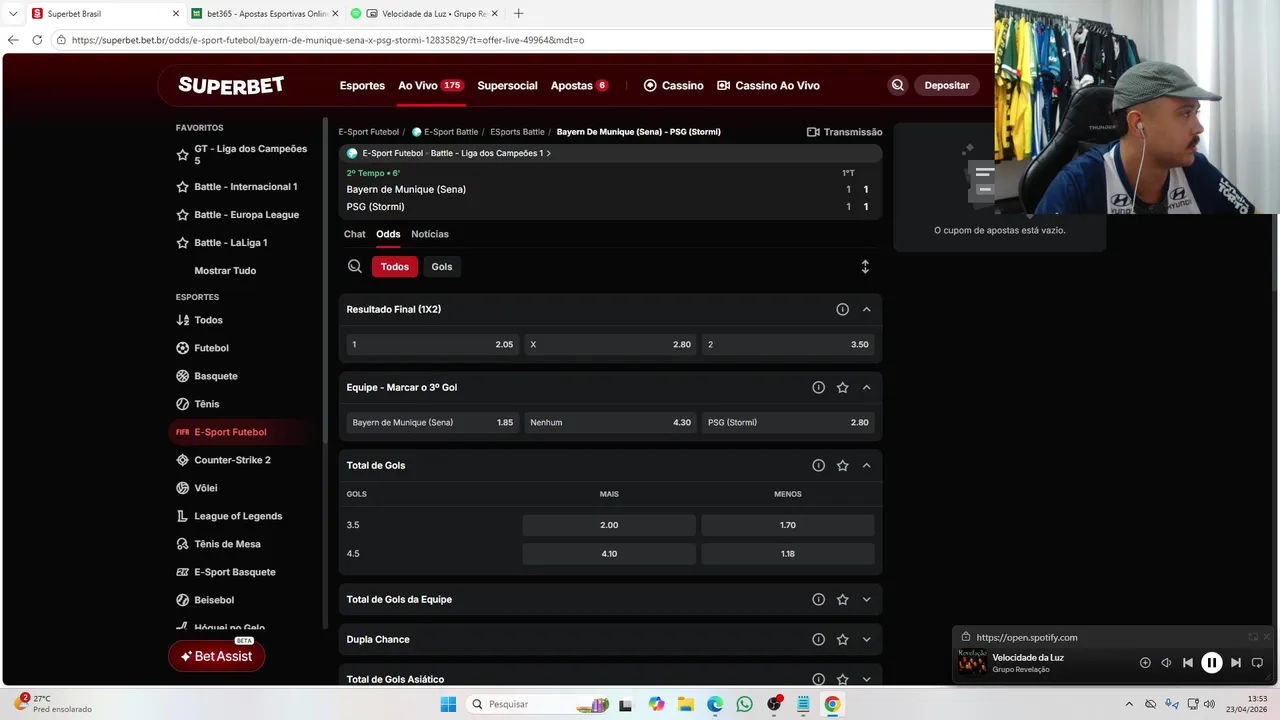Click browser address bar URL
The image size is (1280, 720).
click(x=328, y=40)
